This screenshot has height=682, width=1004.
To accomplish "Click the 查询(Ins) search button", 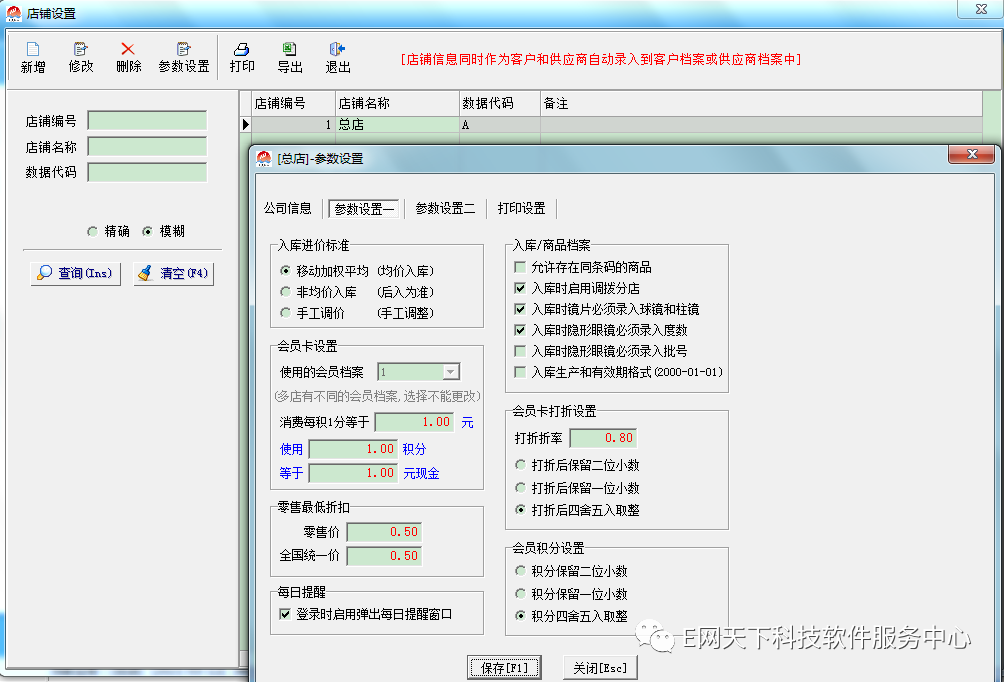I will (75, 273).
